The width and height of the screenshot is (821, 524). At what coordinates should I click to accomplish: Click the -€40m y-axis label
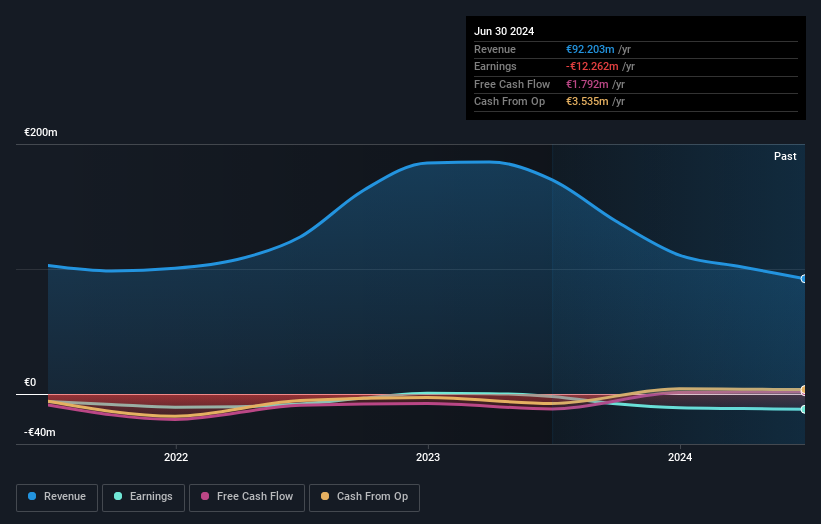(x=40, y=432)
